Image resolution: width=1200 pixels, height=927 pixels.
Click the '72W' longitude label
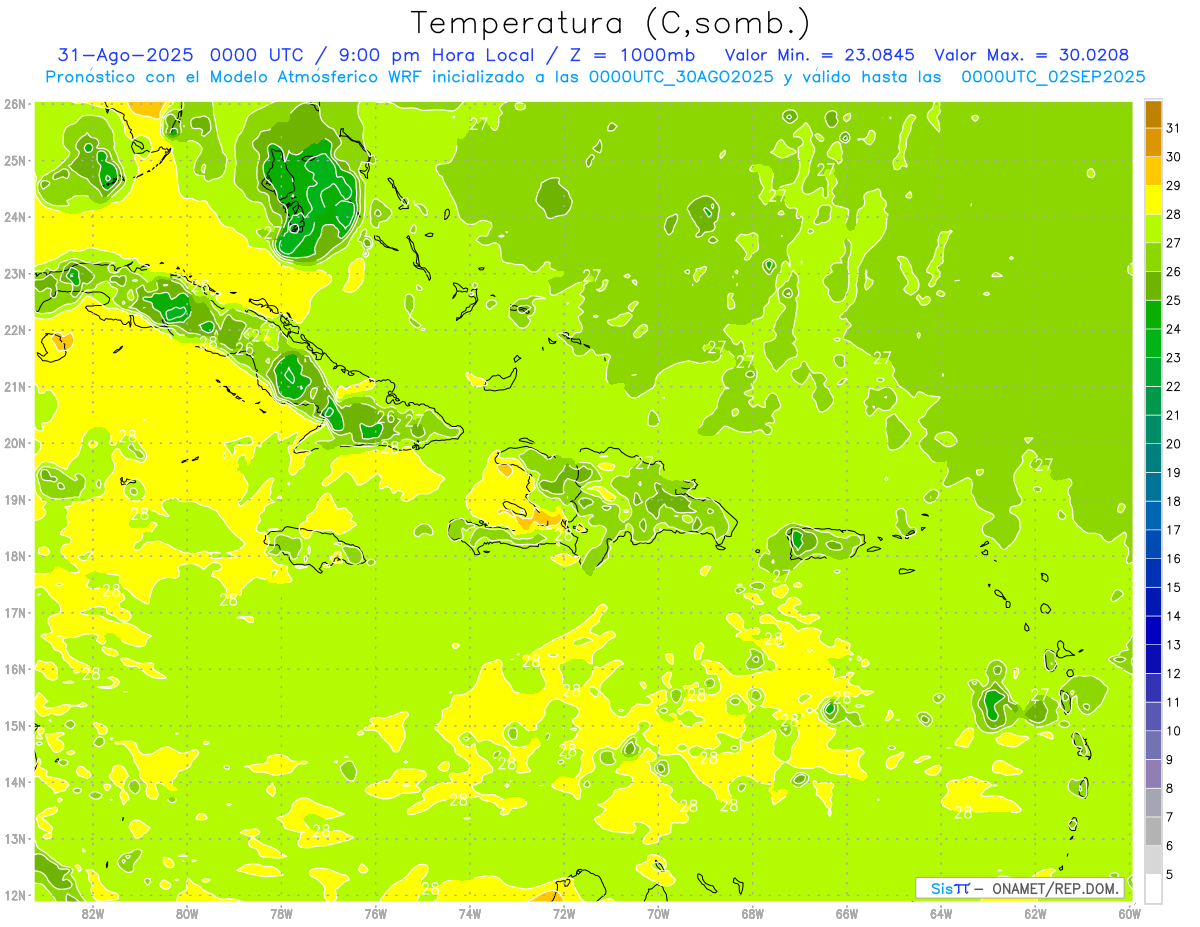pyautogui.click(x=564, y=913)
